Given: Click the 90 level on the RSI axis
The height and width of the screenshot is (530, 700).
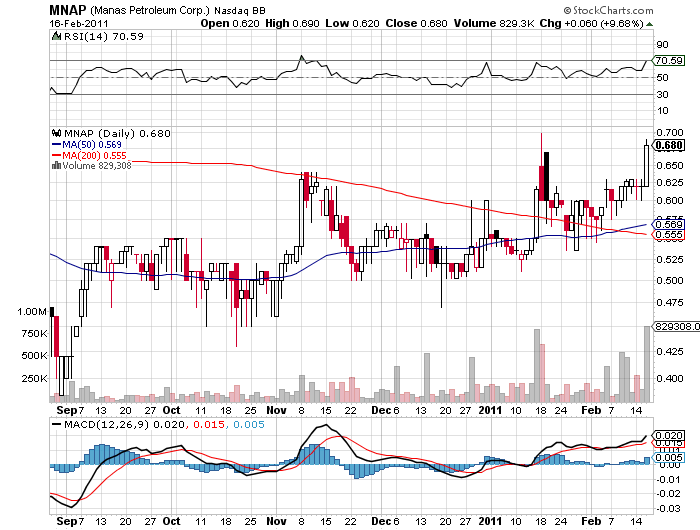Looking at the screenshot, I should point(662,44).
